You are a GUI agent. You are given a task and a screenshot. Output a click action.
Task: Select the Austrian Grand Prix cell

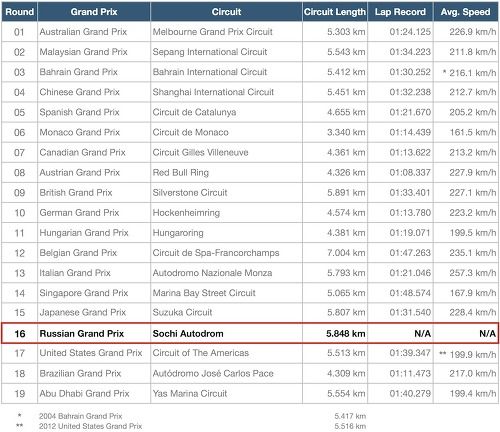pos(94,172)
